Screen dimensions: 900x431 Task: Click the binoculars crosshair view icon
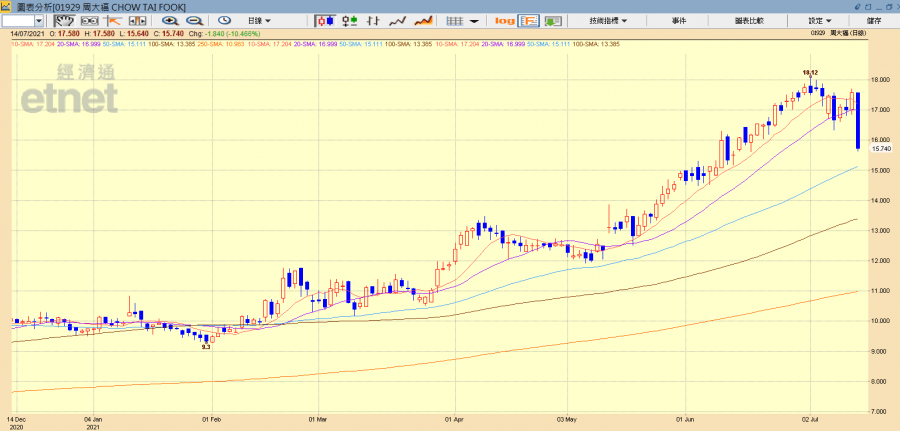click(x=90, y=20)
